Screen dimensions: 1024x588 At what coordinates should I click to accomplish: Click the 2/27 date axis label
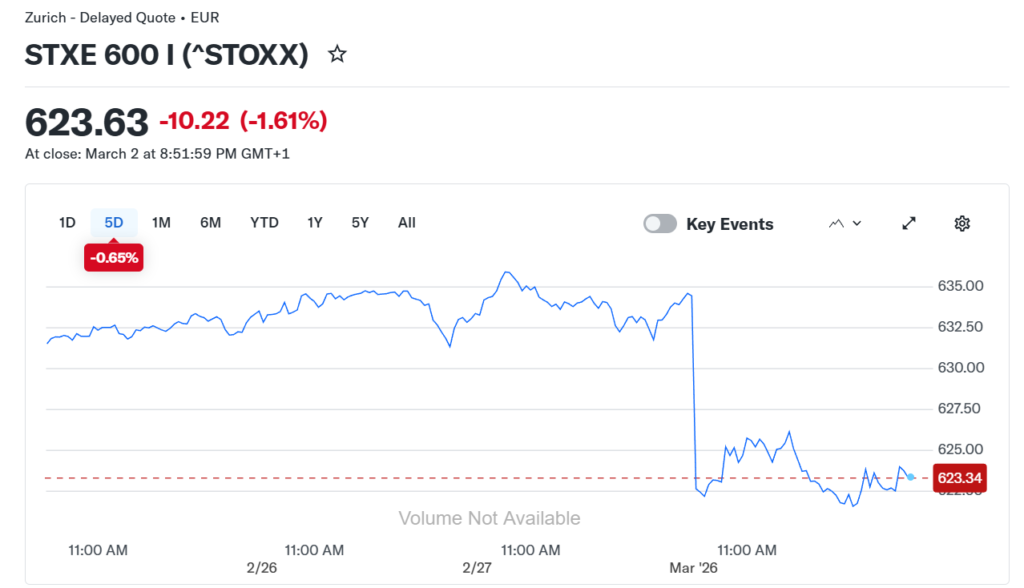478,567
